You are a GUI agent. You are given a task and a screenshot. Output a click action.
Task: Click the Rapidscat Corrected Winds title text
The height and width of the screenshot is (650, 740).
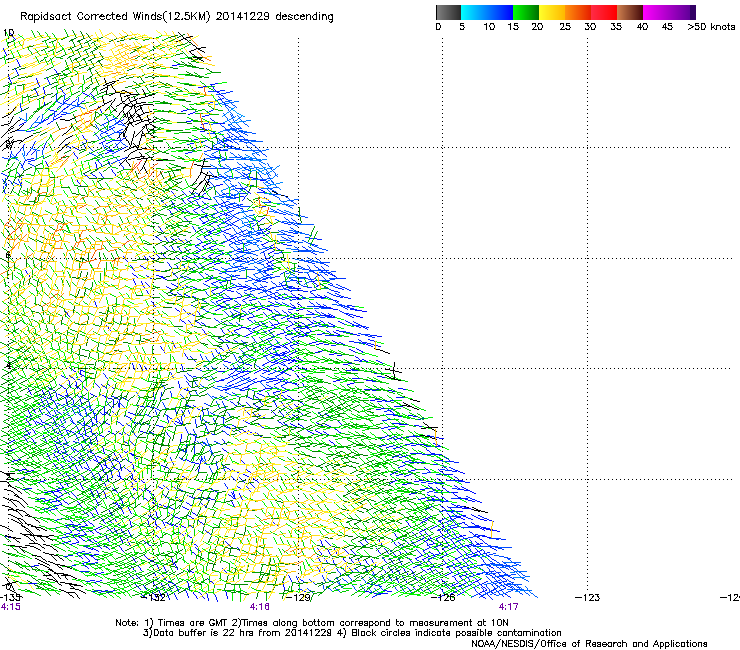177,17
